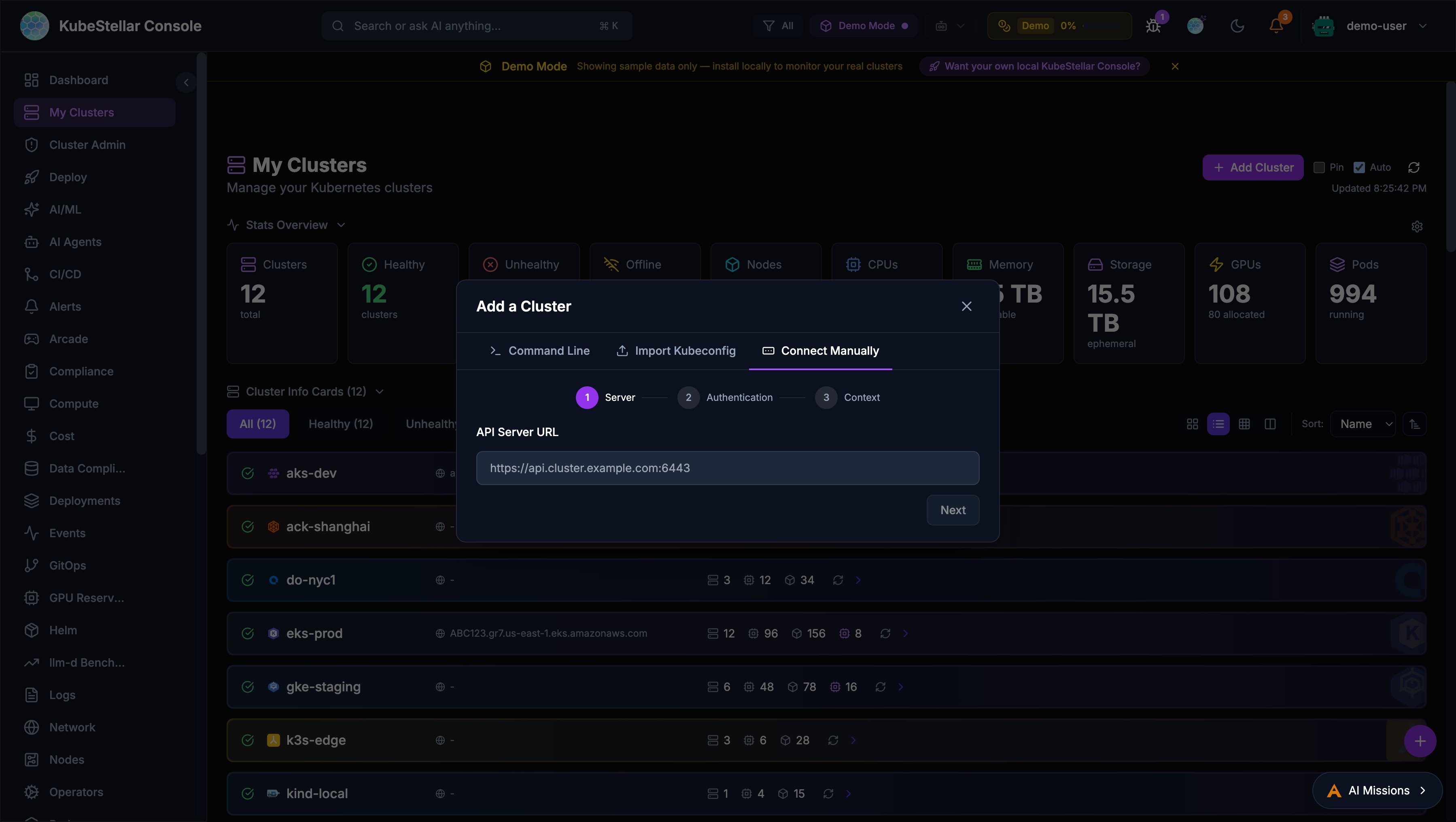Disable the Auto checkbox

(x=1359, y=167)
